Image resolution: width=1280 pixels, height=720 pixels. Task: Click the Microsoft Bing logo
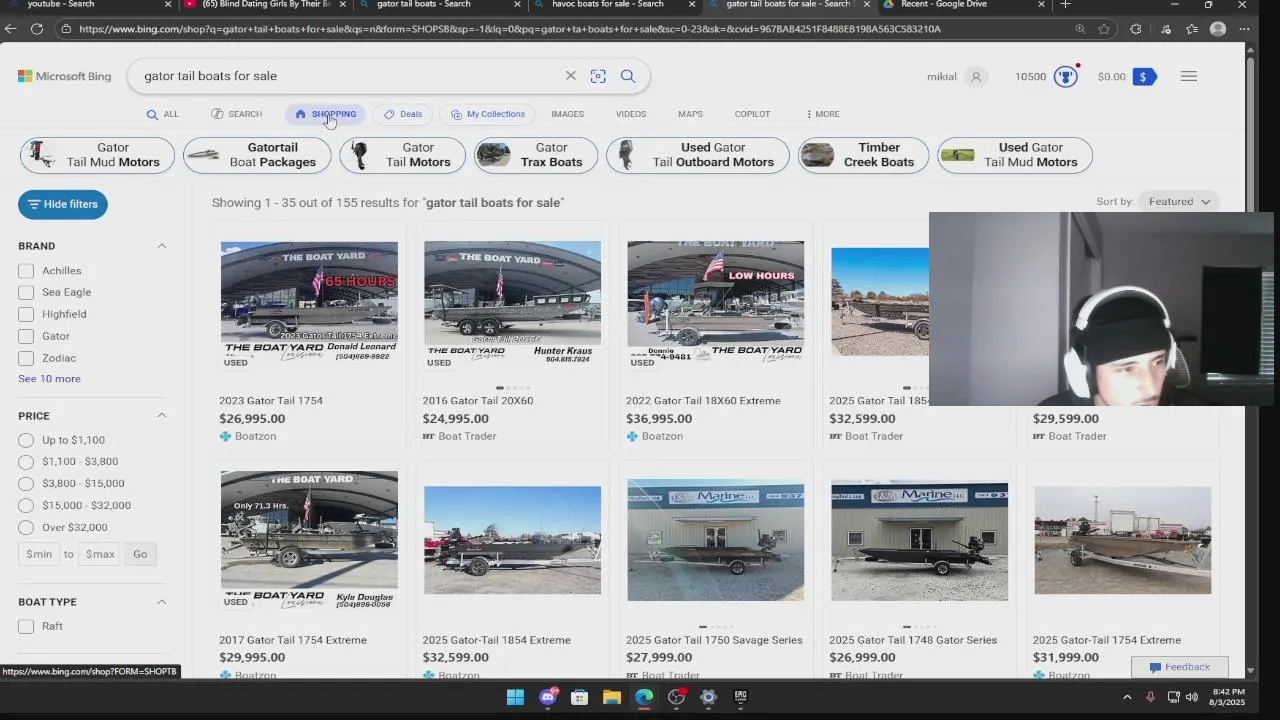[64, 76]
